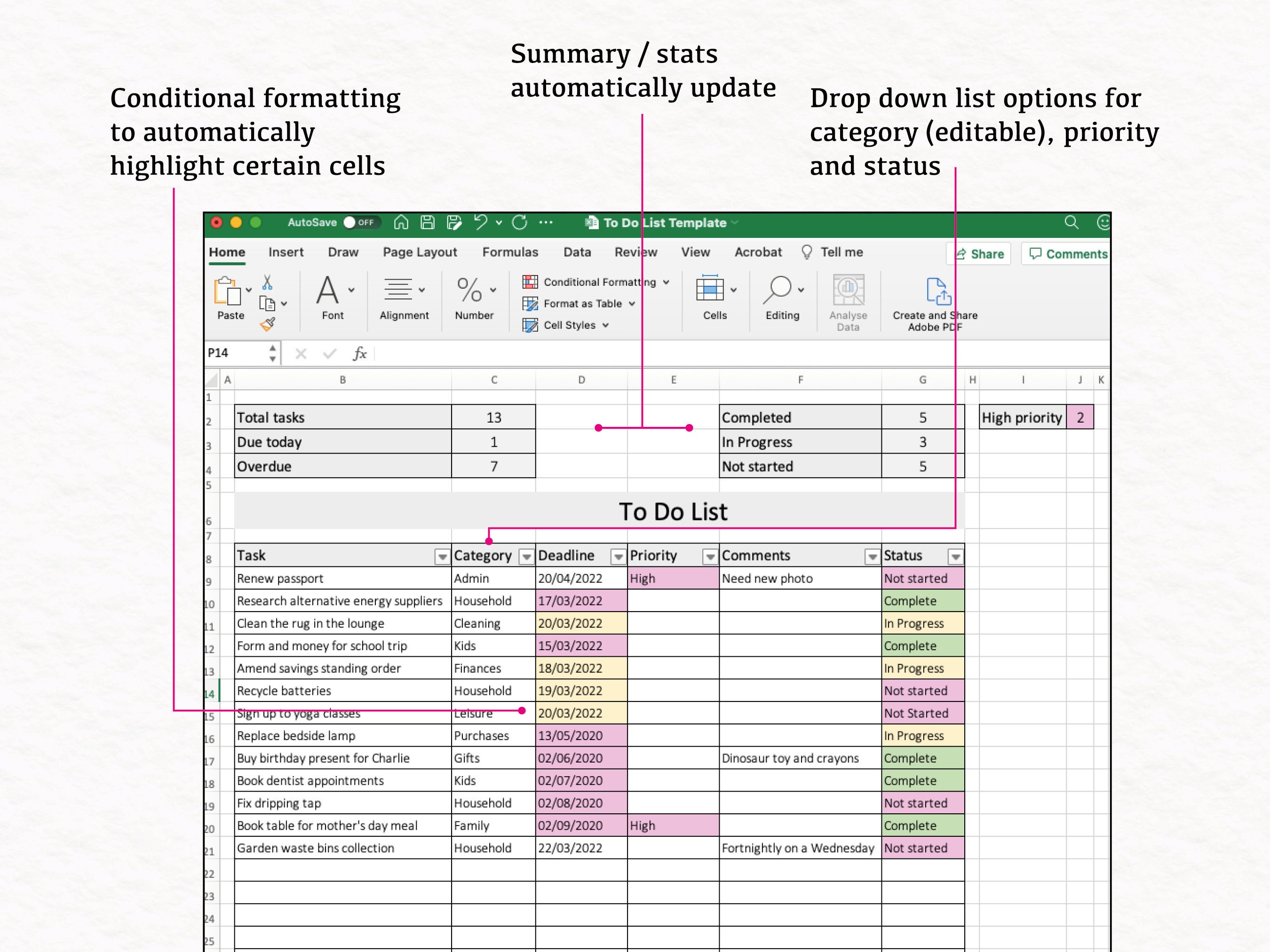Expand the Category filter arrow
This screenshot has width=1270, height=952.
(525, 556)
